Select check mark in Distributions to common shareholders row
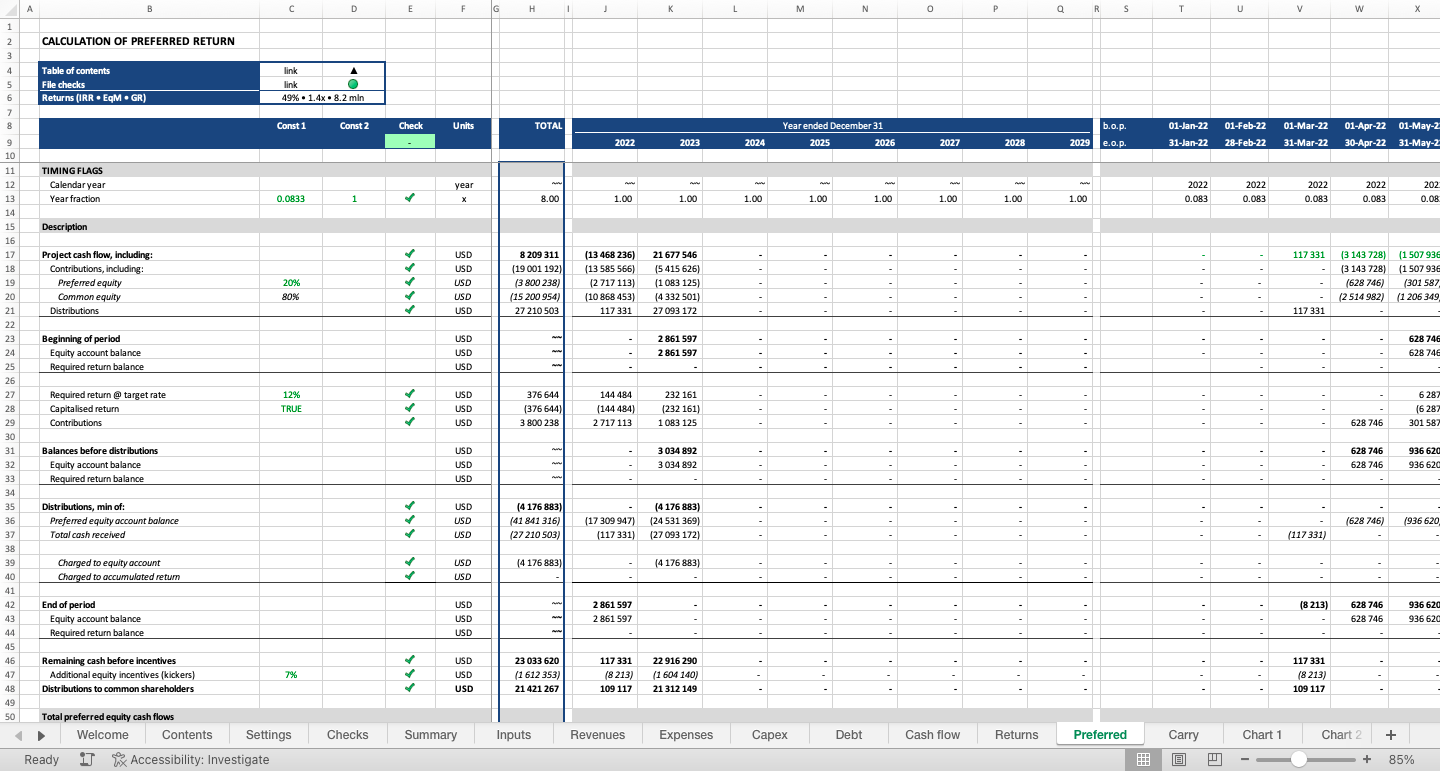1440x771 pixels. pyautogui.click(x=410, y=689)
